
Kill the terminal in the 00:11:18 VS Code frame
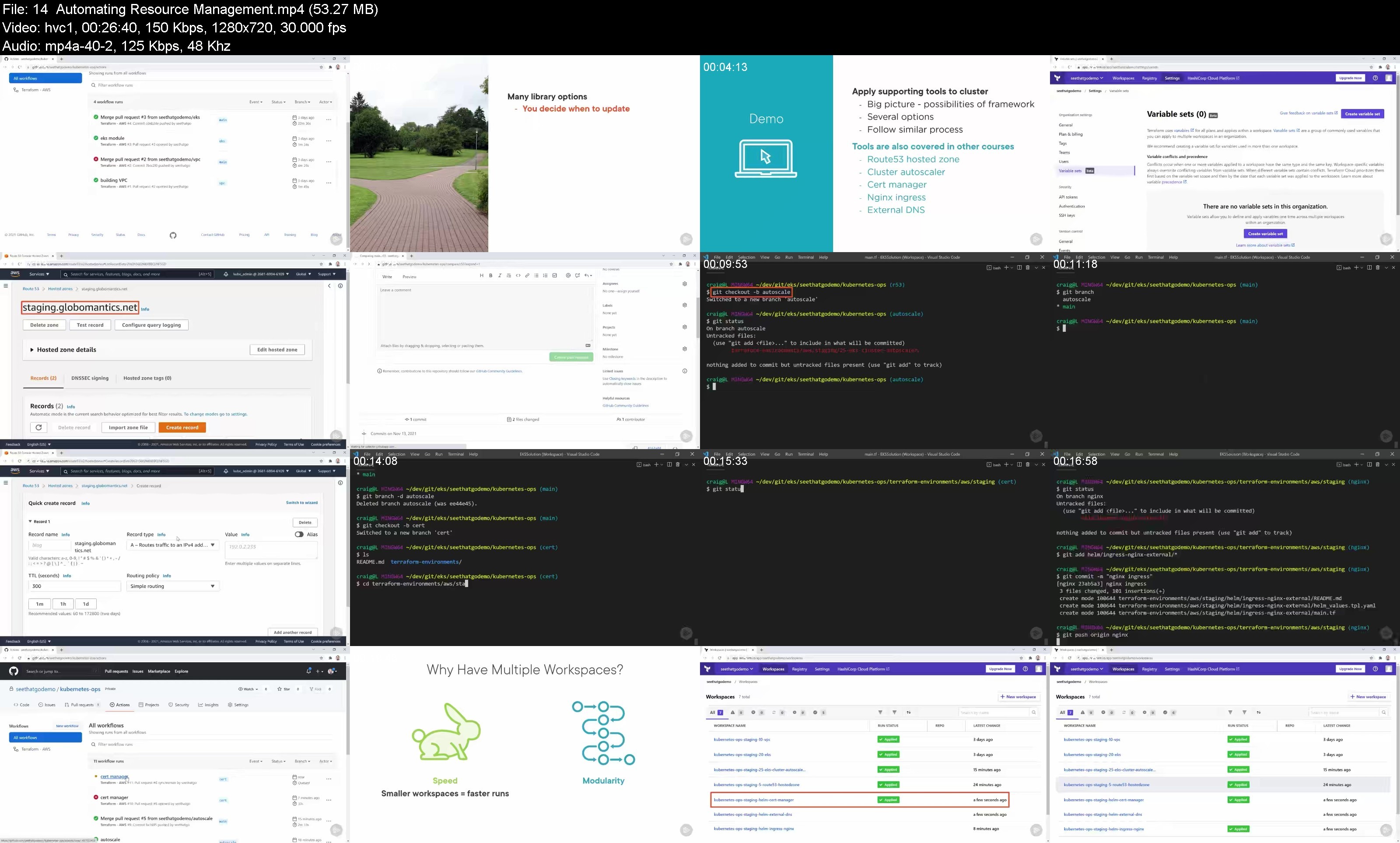[1377, 267]
